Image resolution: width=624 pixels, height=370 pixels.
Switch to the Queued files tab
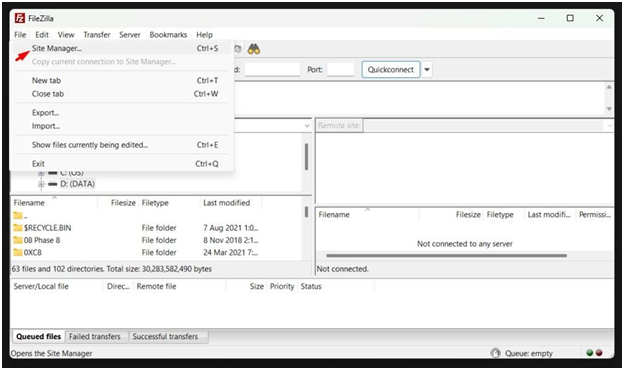point(39,337)
